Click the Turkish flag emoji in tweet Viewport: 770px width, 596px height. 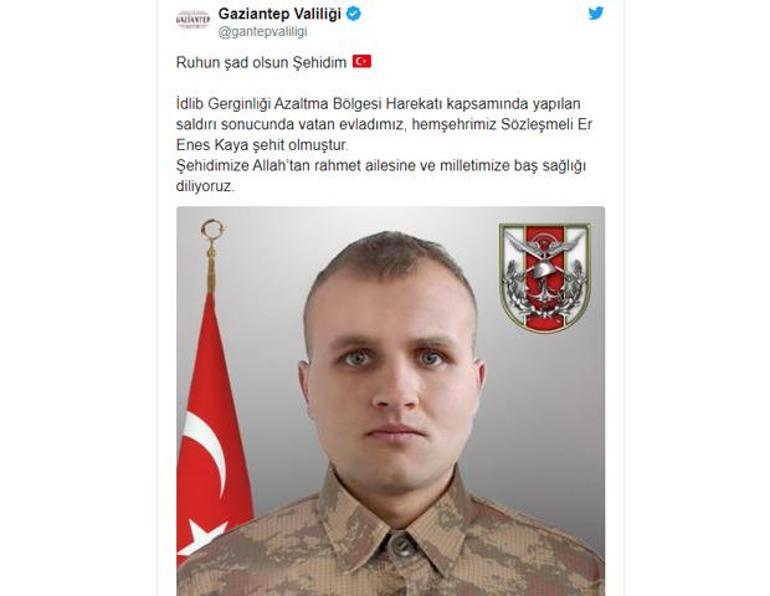tap(362, 62)
